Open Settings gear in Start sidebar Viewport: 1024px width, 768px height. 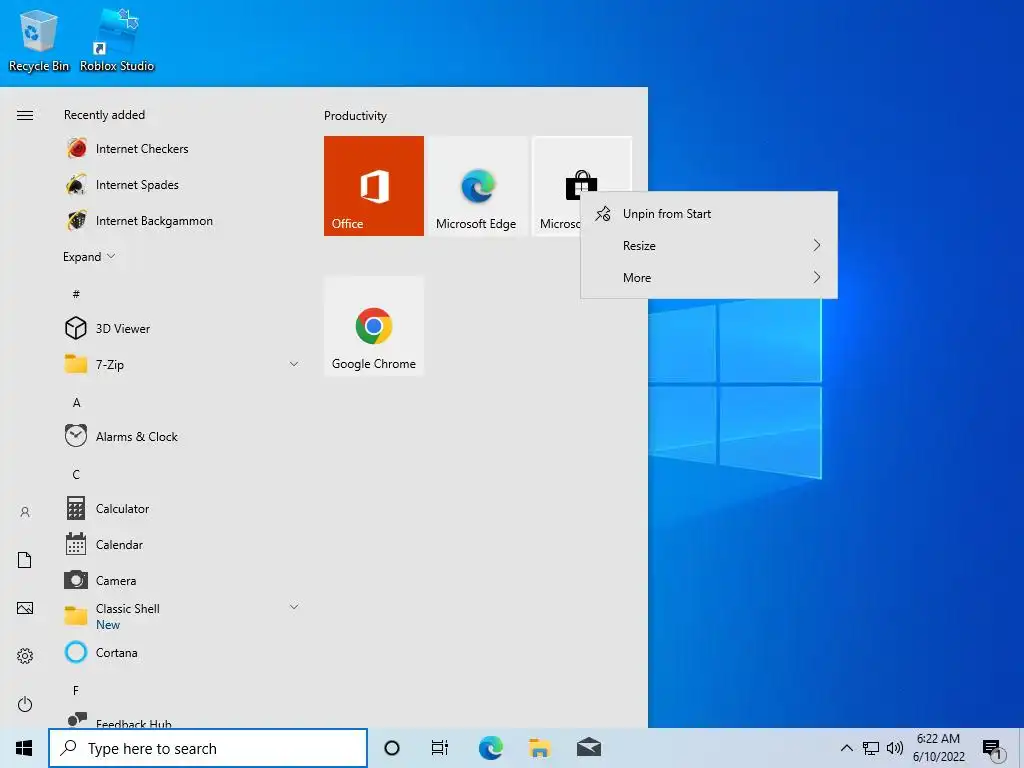pyautogui.click(x=25, y=656)
